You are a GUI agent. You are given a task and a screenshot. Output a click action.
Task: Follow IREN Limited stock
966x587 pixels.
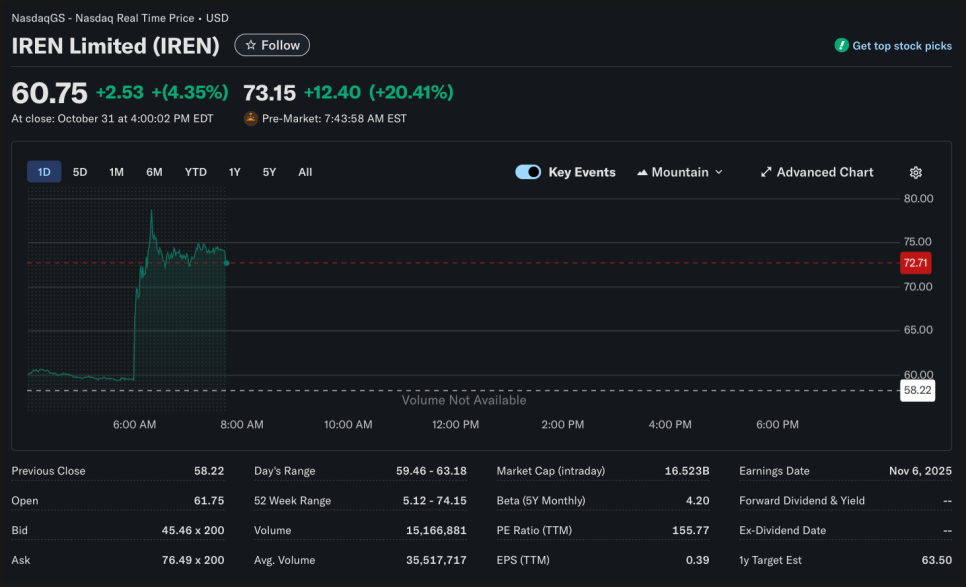coord(272,45)
